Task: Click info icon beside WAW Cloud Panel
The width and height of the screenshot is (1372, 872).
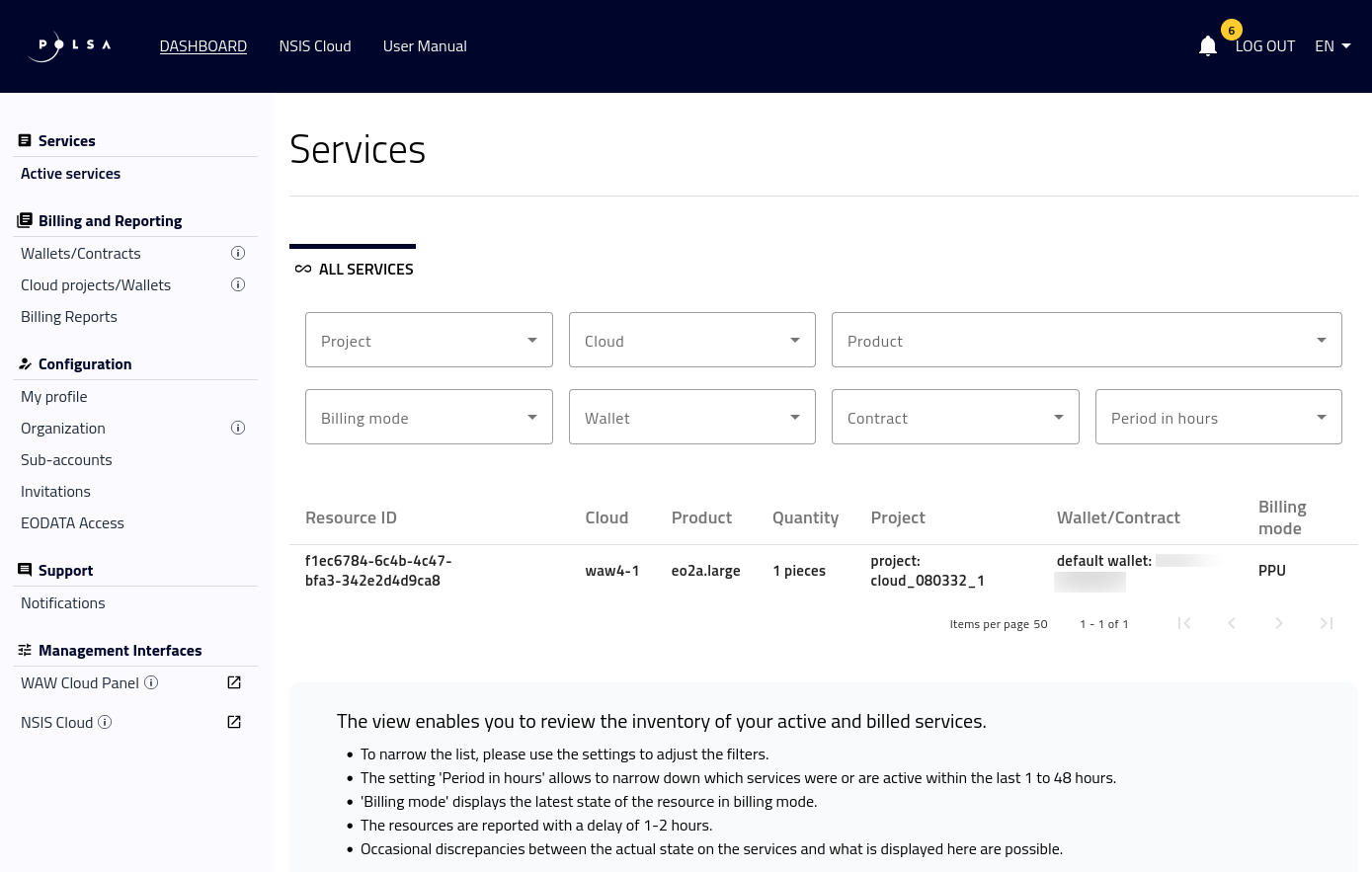Action: click(x=151, y=682)
